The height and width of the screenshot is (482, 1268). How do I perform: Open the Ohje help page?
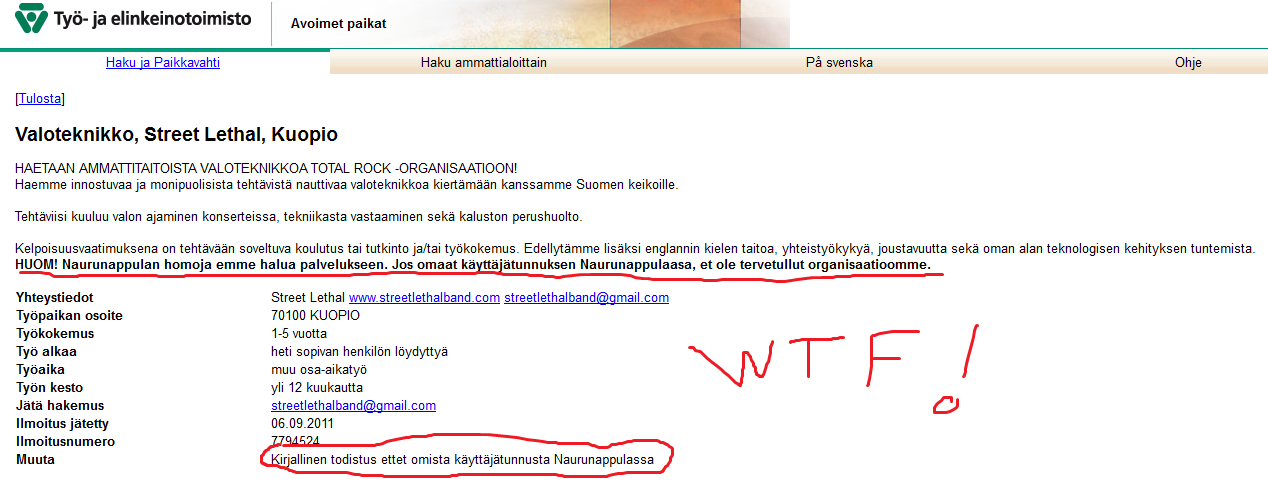[x=1188, y=62]
